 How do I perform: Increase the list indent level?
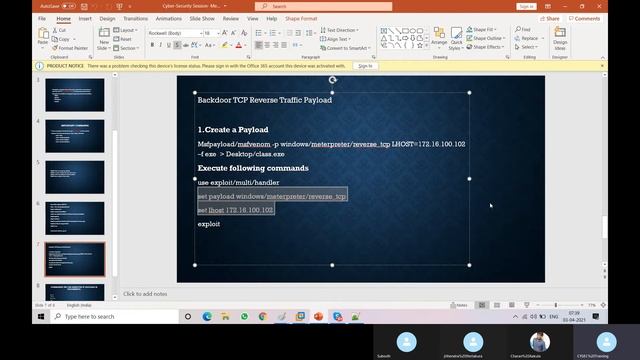pos(298,33)
